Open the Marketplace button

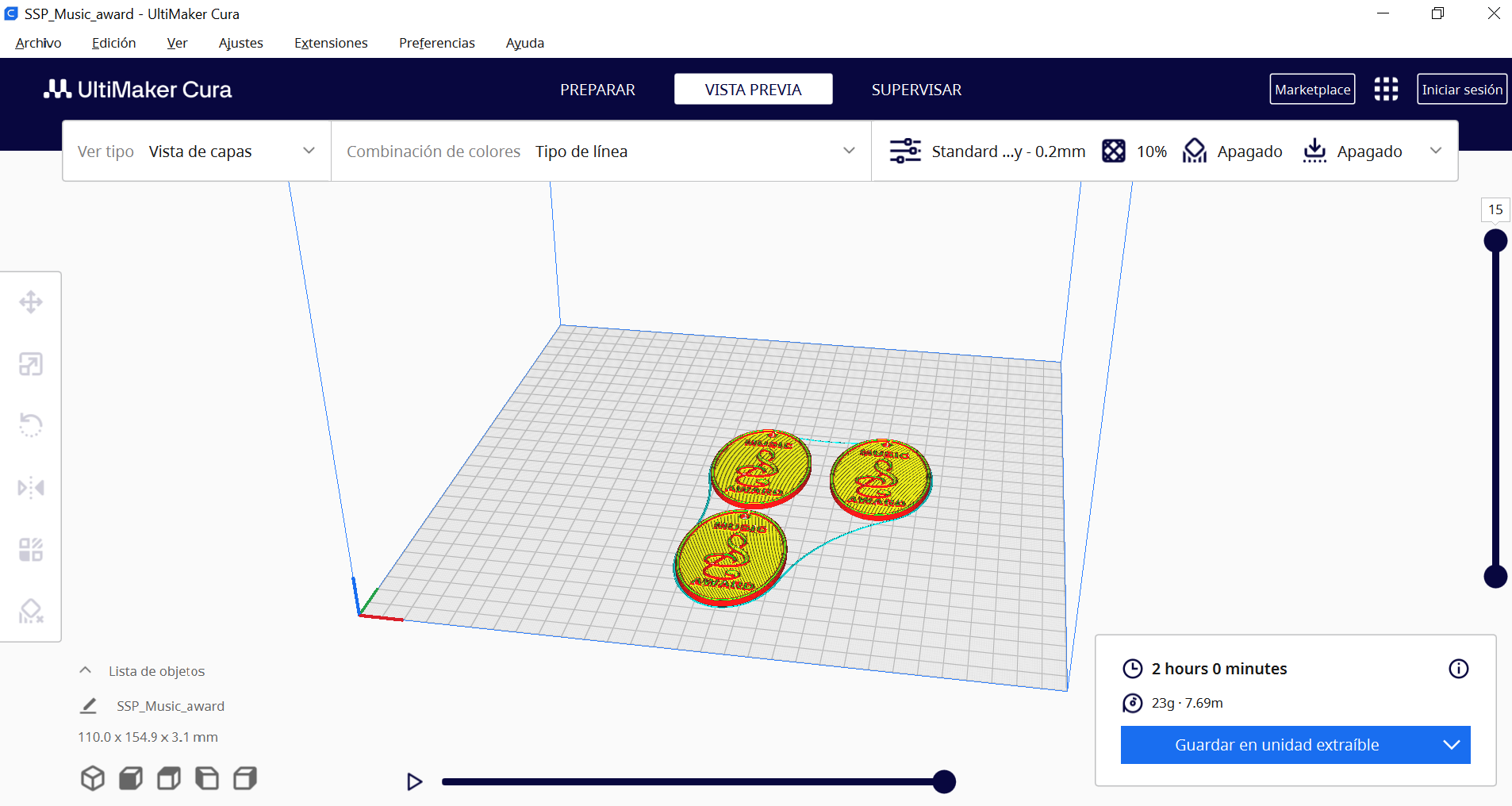[1312, 90]
